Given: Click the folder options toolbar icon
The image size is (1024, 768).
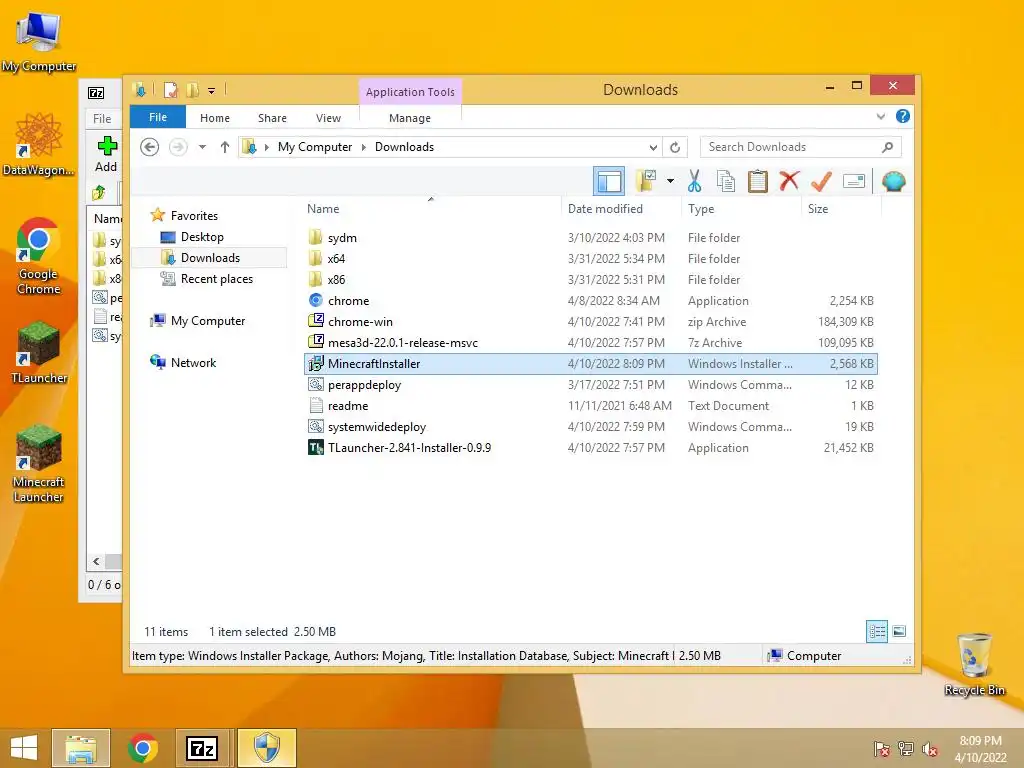Looking at the screenshot, I should click(x=645, y=181).
